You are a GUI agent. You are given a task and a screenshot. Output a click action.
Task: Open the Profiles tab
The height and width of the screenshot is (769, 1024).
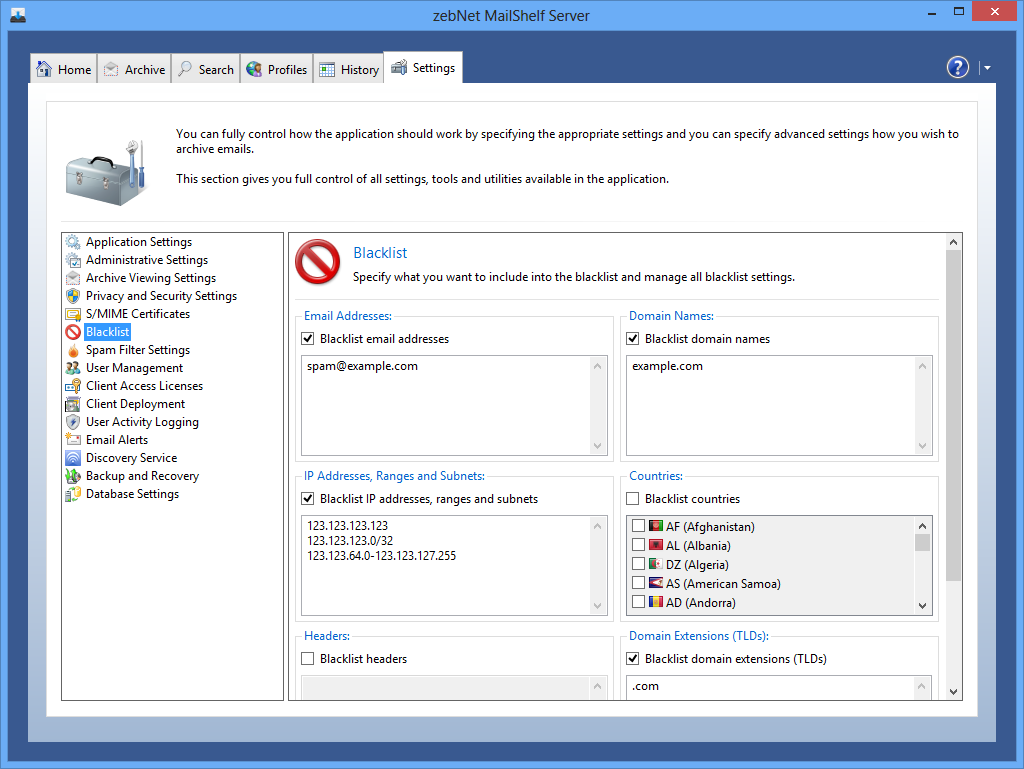tap(276, 69)
